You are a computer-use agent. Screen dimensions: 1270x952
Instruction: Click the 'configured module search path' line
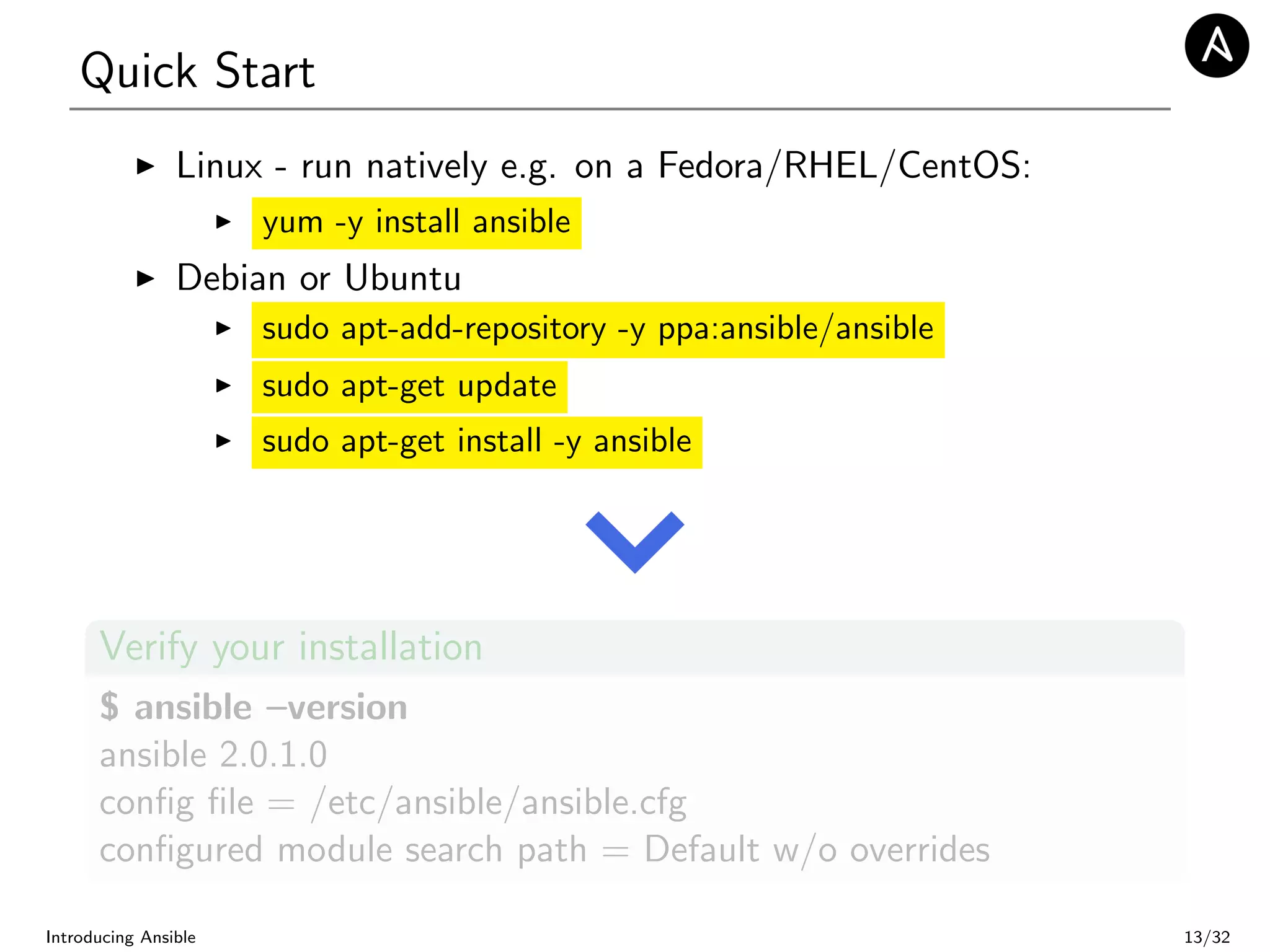click(544, 850)
